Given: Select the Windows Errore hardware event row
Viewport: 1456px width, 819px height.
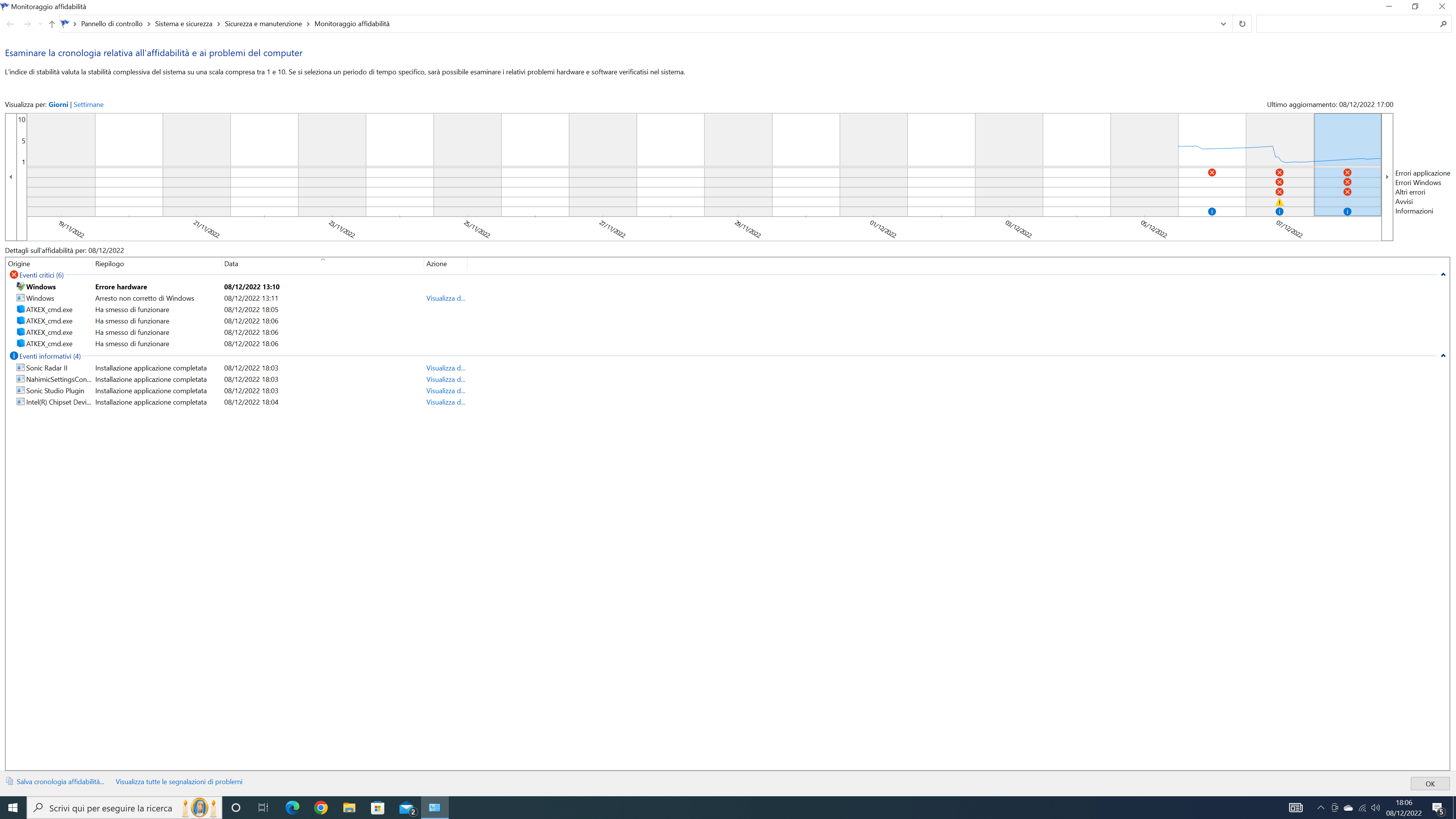Looking at the screenshot, I should [x=121, y=287].
